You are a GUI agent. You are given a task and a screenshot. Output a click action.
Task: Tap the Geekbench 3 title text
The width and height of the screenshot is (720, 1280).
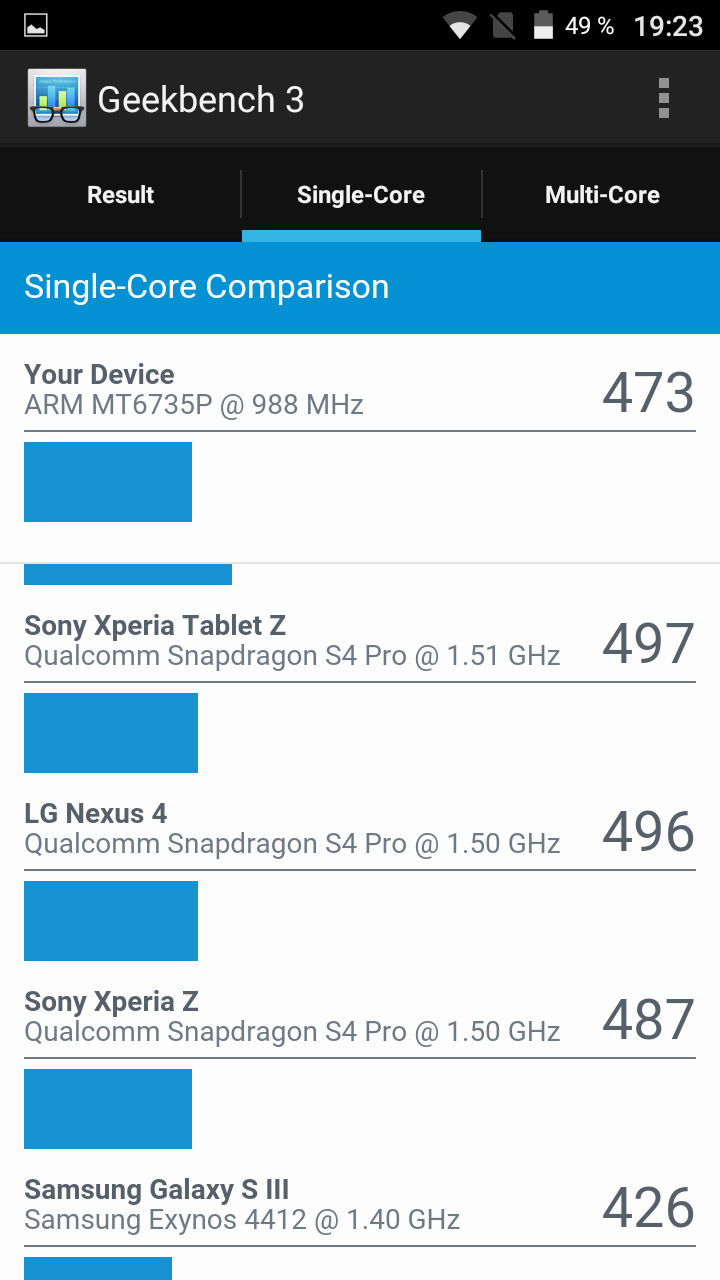(200, 100)
